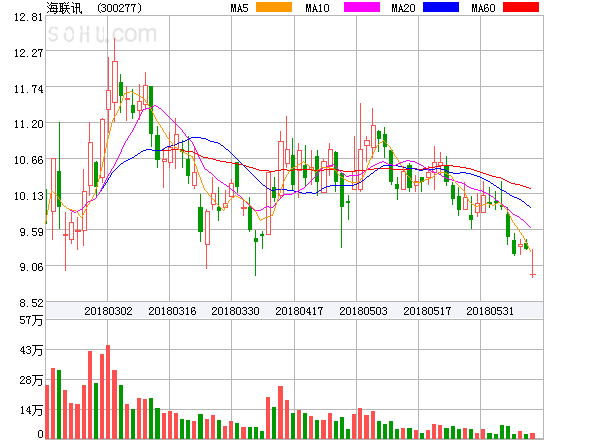Click the 20180302 date marker
This screenshot has width=600, height=440.
coord(108,311)
